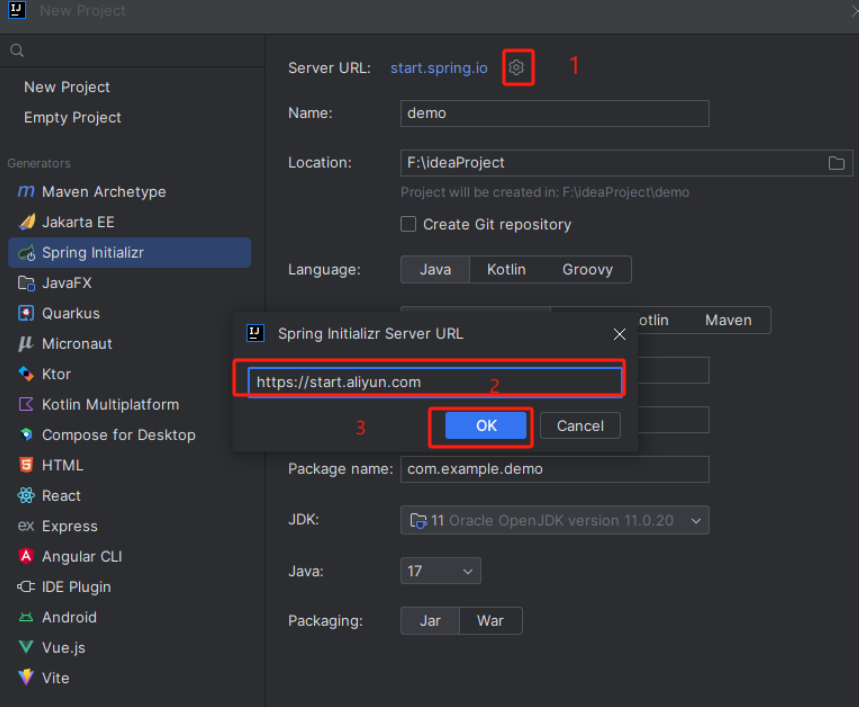Browse location with folder icon
Screen dimensions: 859x707
pyautogui.click(x=836, y=163)
